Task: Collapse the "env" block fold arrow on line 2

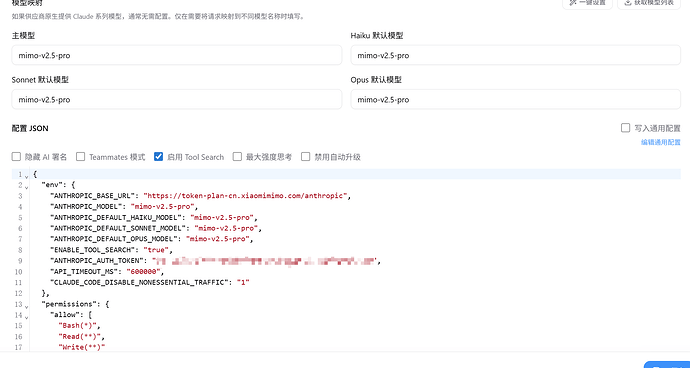Action: (x=26, y=187)
